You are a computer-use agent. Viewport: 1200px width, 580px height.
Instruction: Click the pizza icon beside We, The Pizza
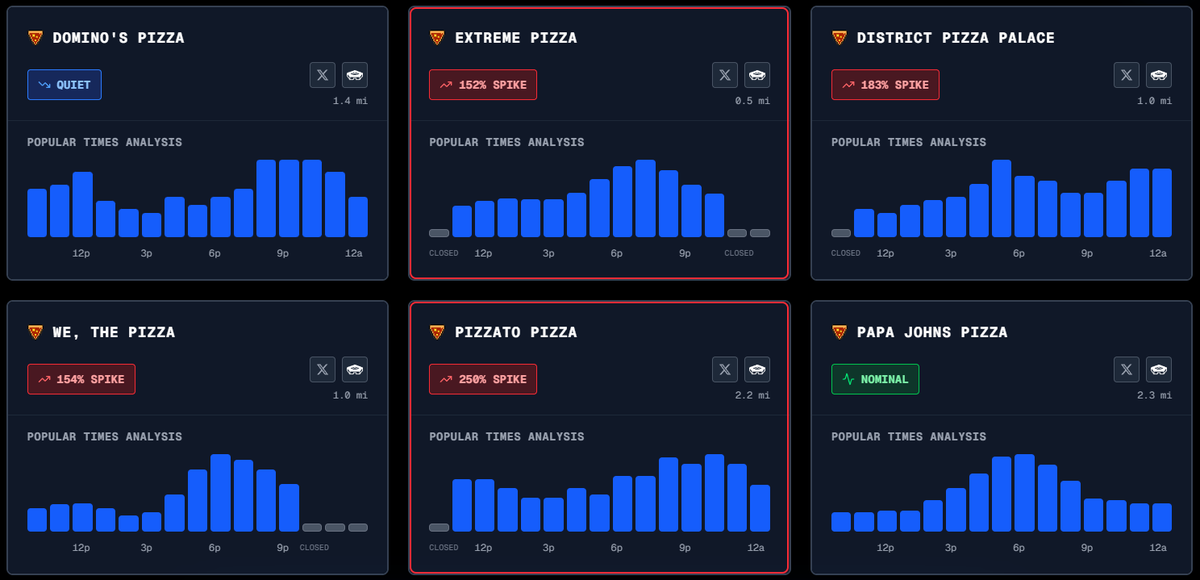(35, 332)
